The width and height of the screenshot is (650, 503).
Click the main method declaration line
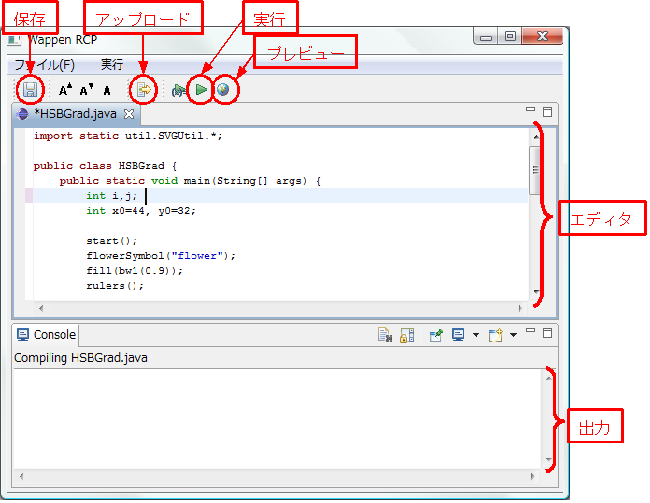tap(190, 181)
